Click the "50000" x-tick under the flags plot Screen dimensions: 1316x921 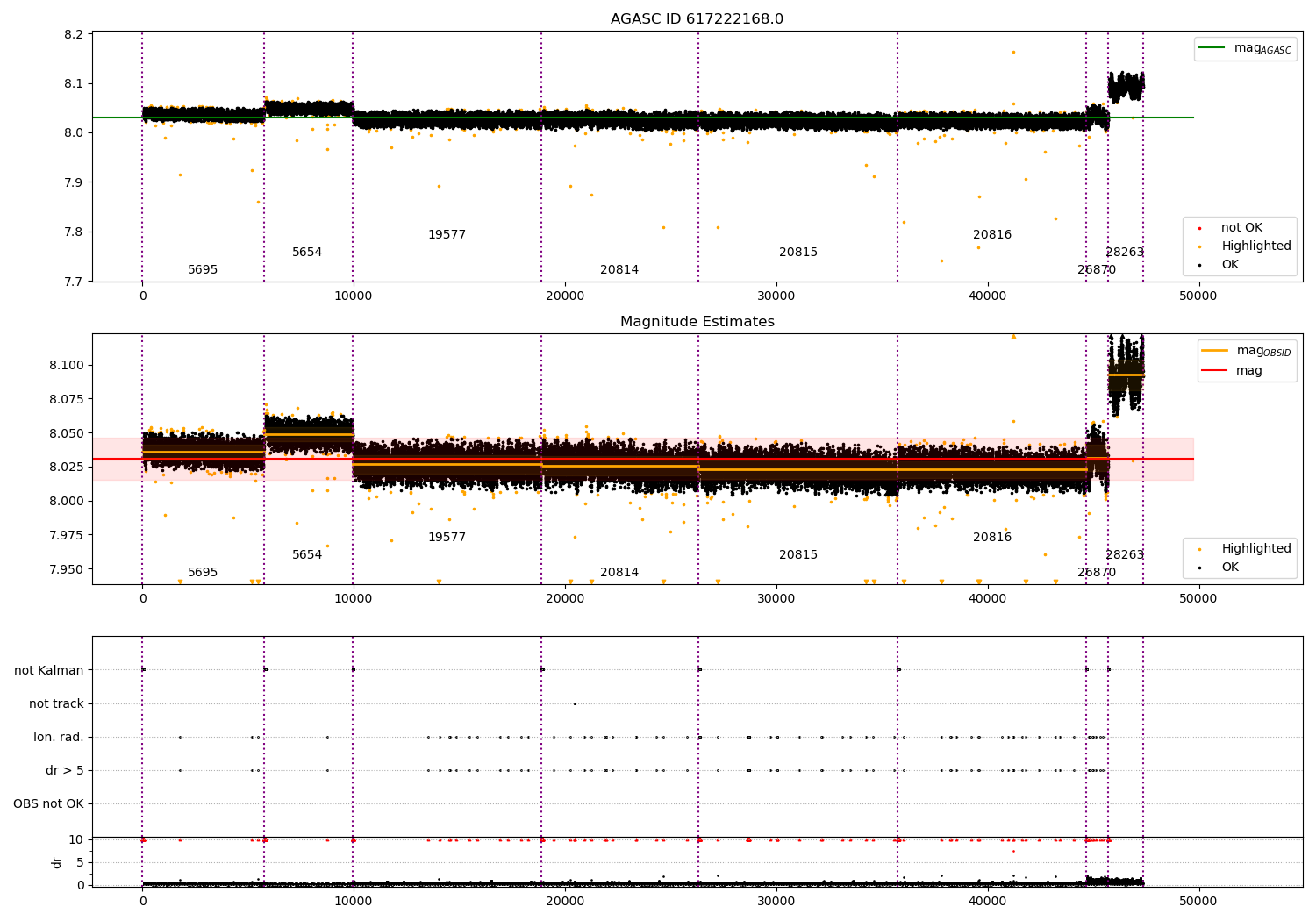tap(1198, 901)
